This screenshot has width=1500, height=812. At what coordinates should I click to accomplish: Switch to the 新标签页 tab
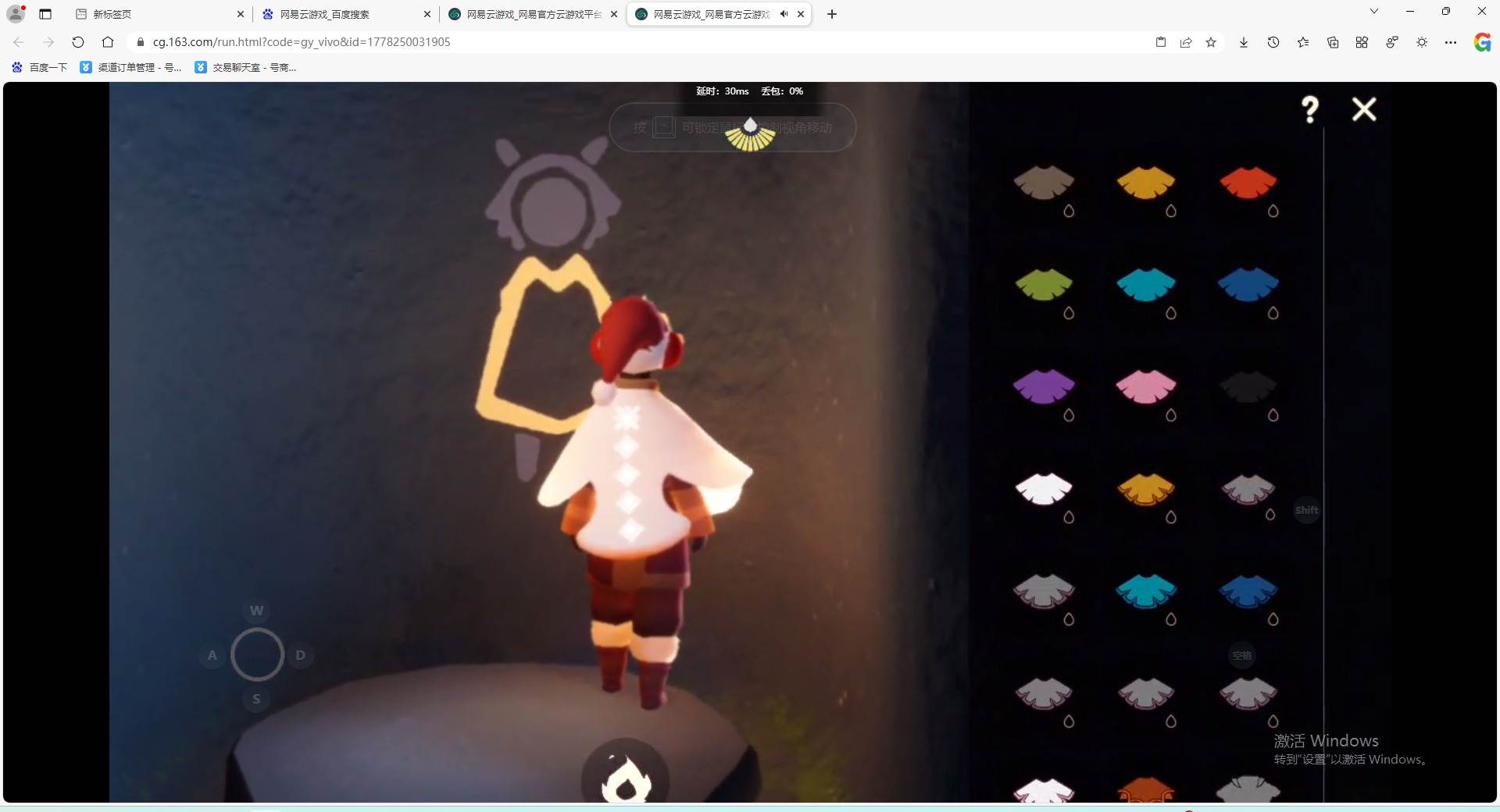click(x=156, y=14)
